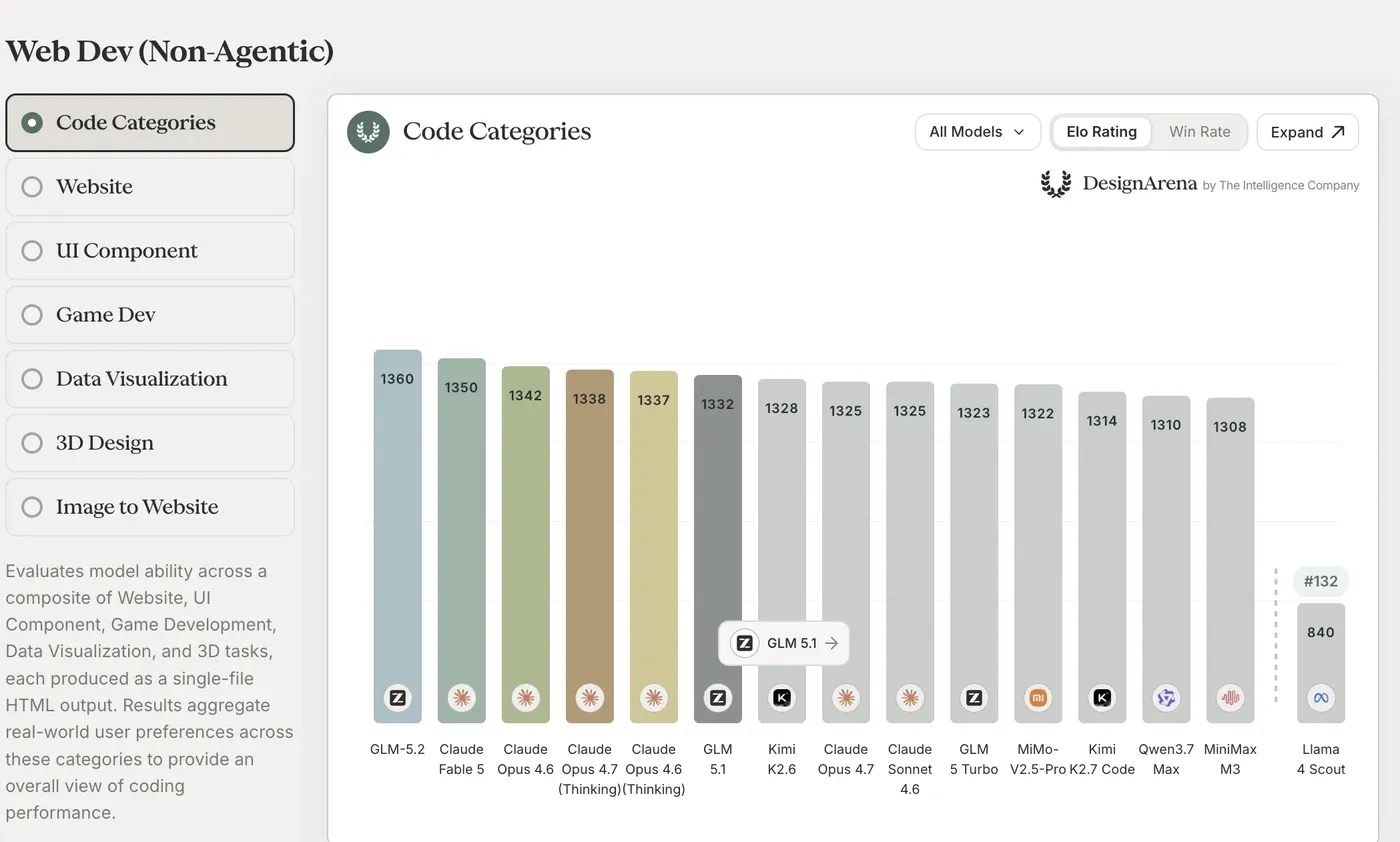Click the GLM 5 Turbo logo icon
The width and height of the screenshot is (1400, 842).
click(974, 698)
